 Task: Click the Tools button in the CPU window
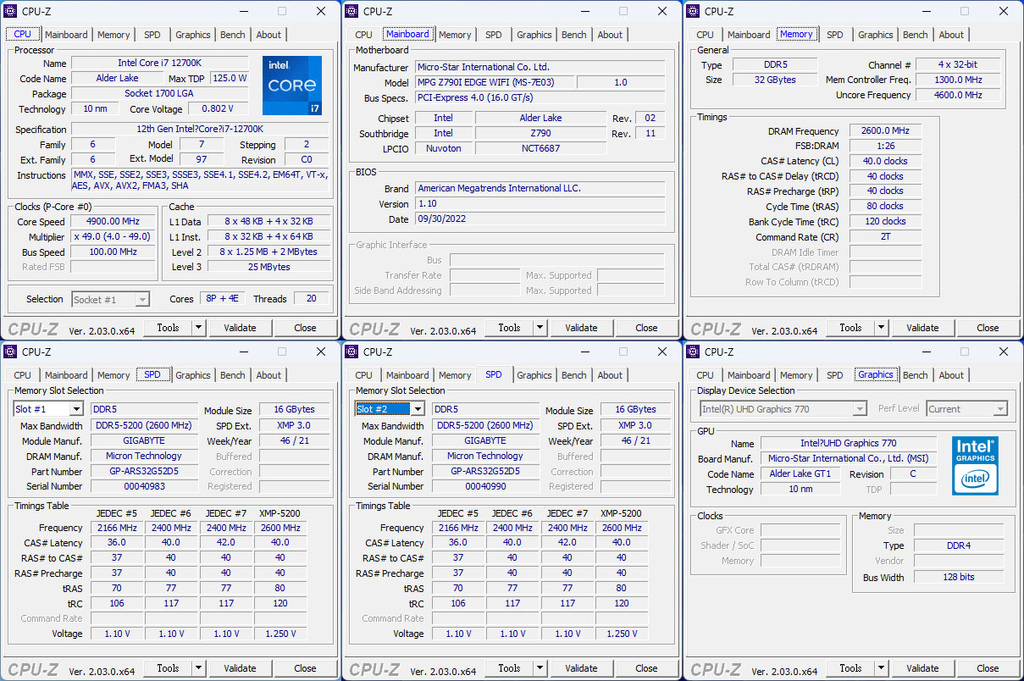[168, 327]
